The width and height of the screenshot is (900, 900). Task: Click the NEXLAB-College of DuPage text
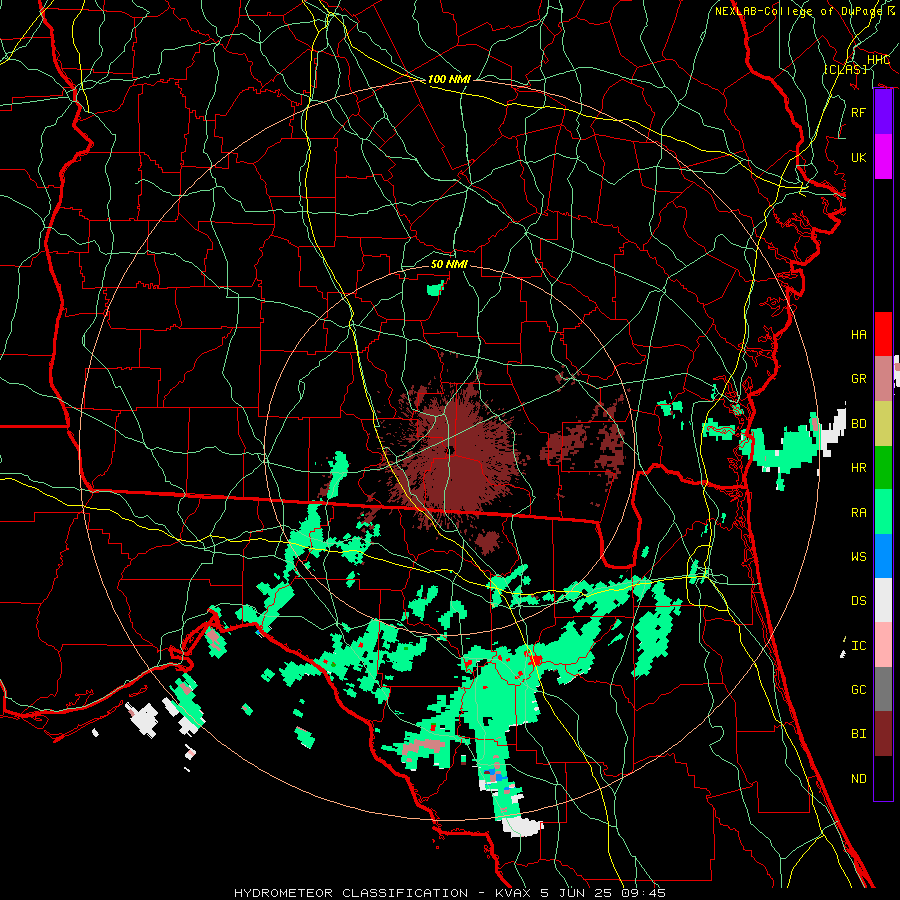tap(798, 11)
